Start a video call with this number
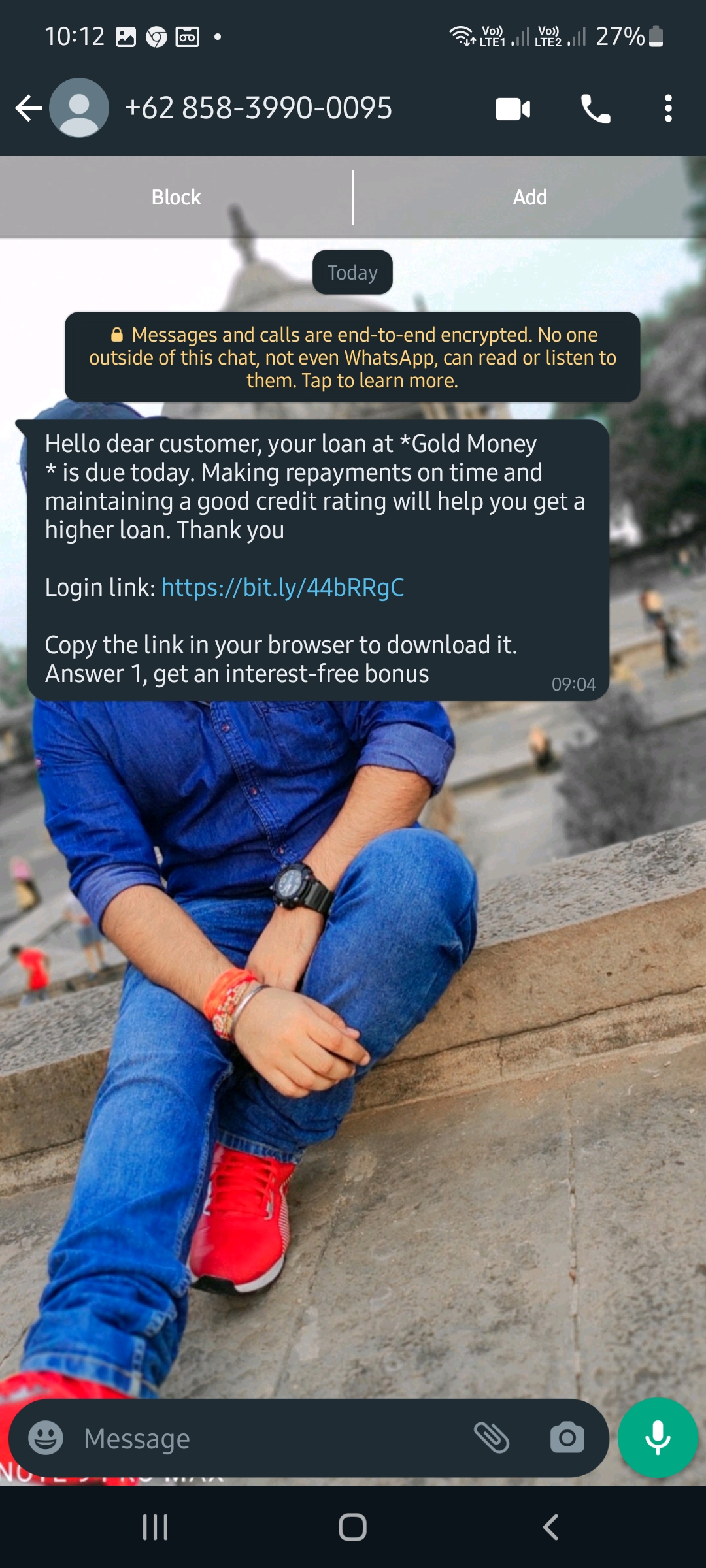 click(x=513, y=108)
